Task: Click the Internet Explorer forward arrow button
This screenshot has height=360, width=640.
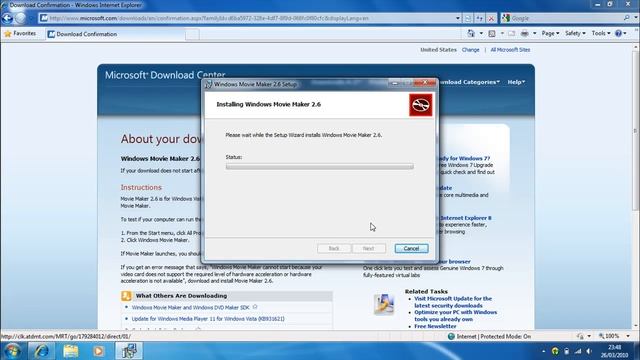Action: (x=21, y=18)
